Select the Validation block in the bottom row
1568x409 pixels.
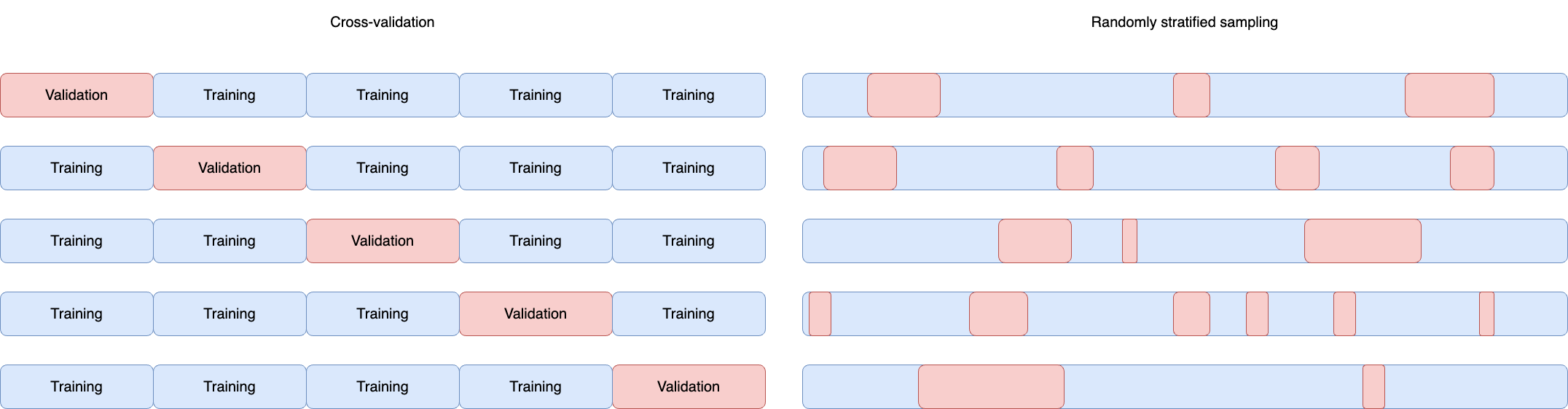[x=689, y=386]
